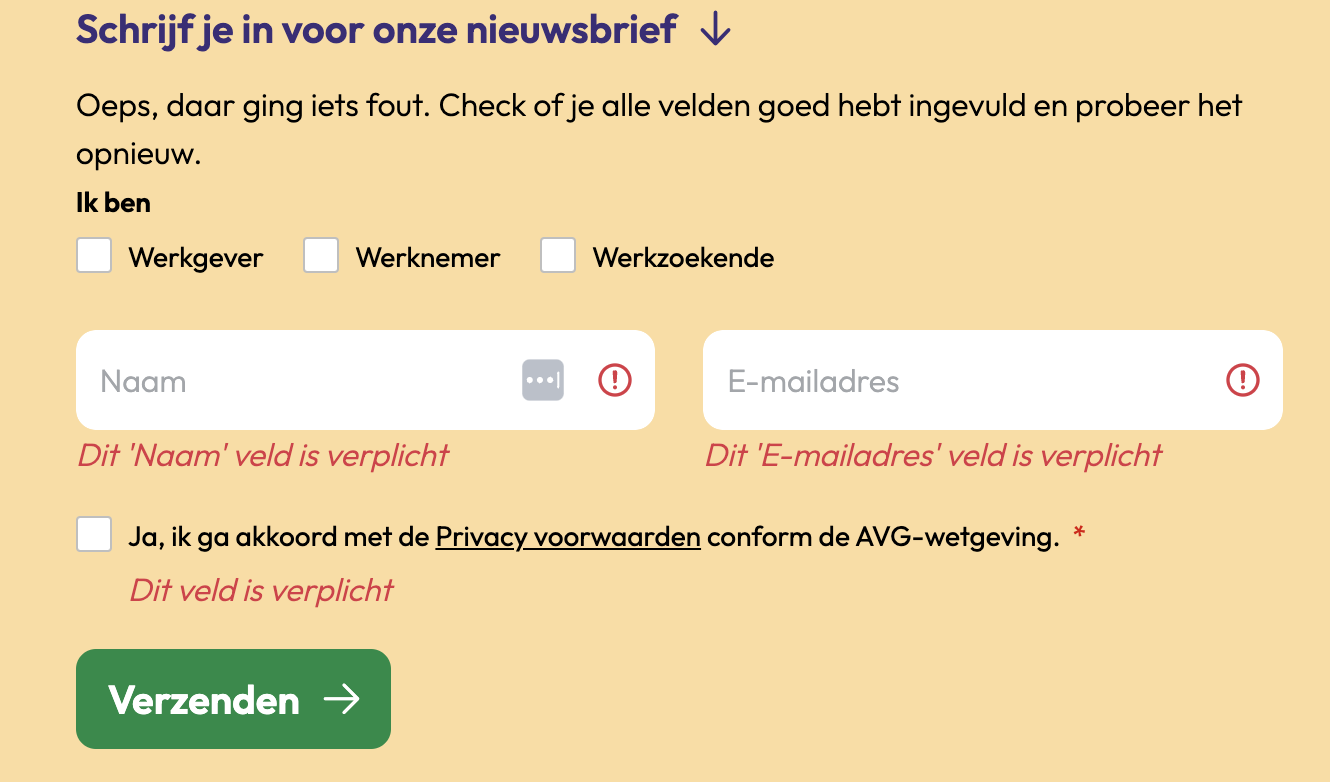Click the "Dit 'Naam' veld is verplicht" error message

point(263,456)
